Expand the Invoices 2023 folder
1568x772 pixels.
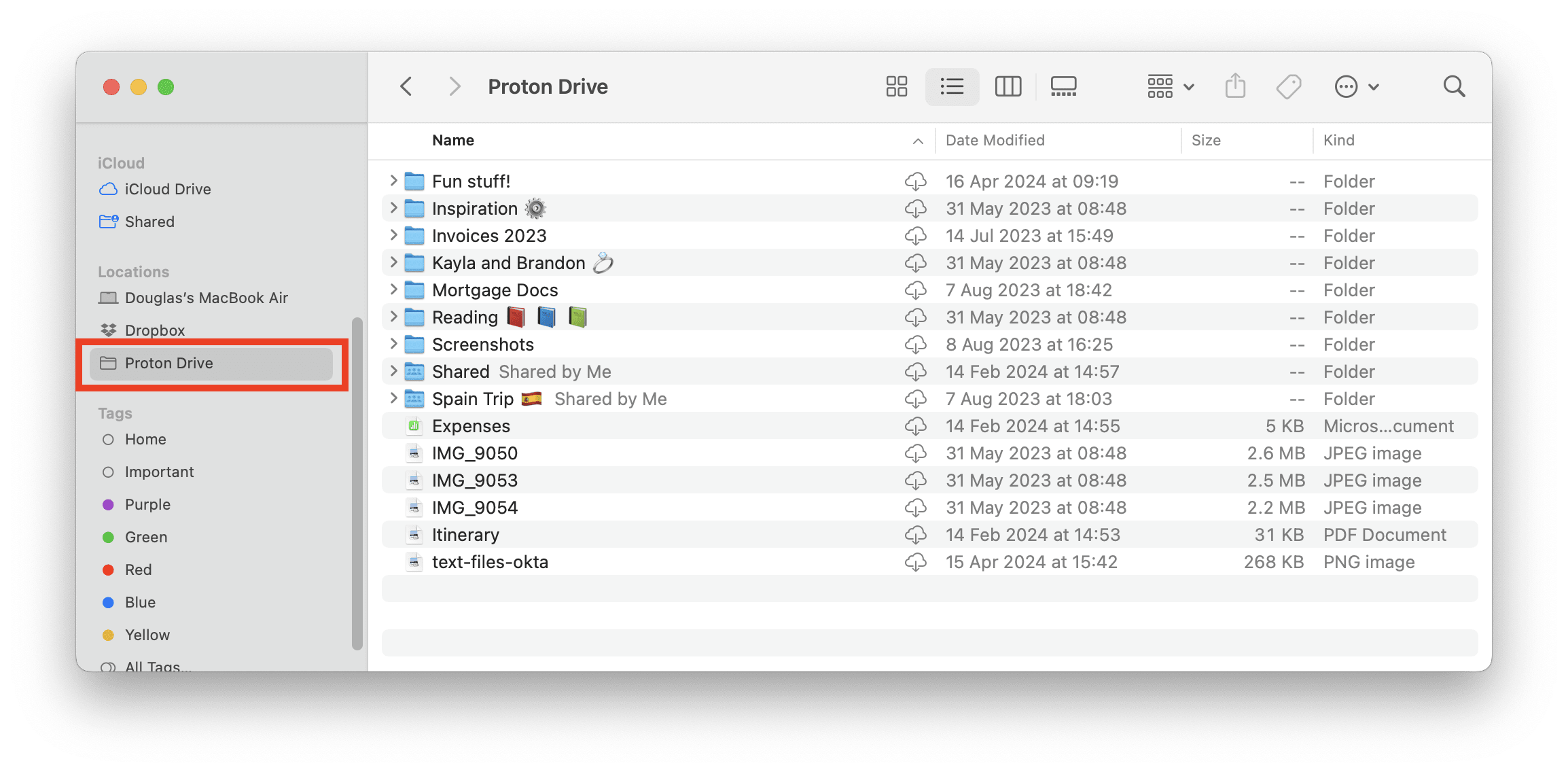393,235
